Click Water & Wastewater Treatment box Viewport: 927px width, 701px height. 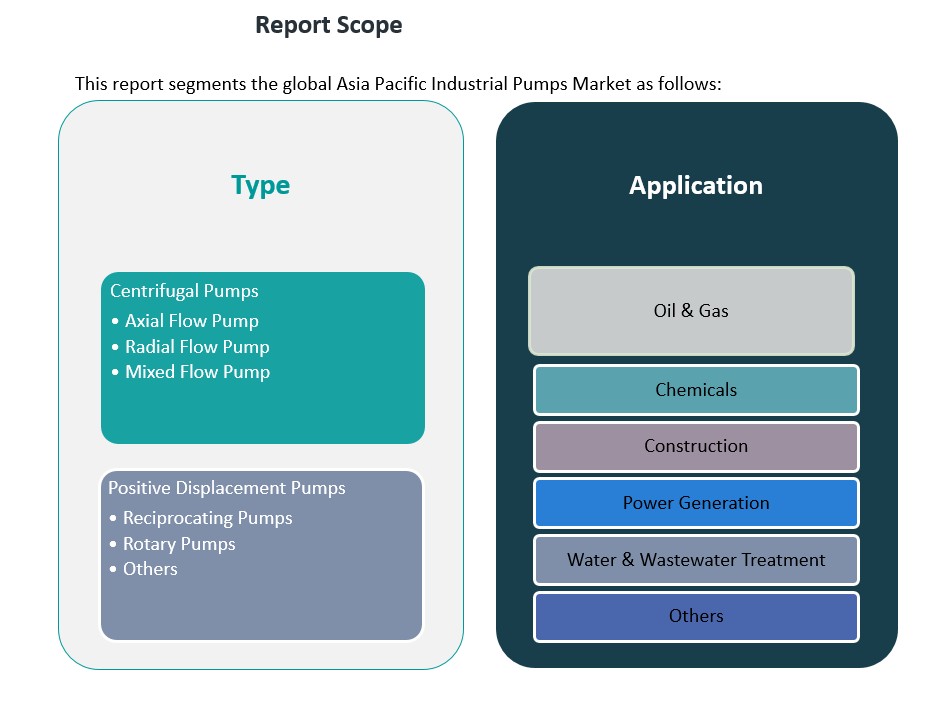pos(696,560)
